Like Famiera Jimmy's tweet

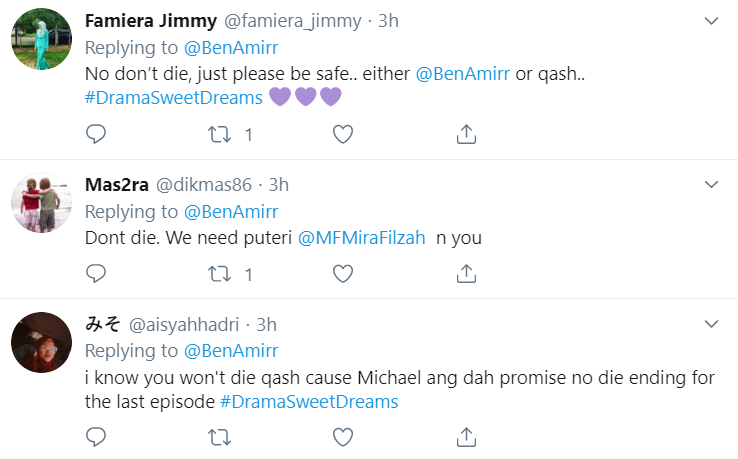coord(342,134)
